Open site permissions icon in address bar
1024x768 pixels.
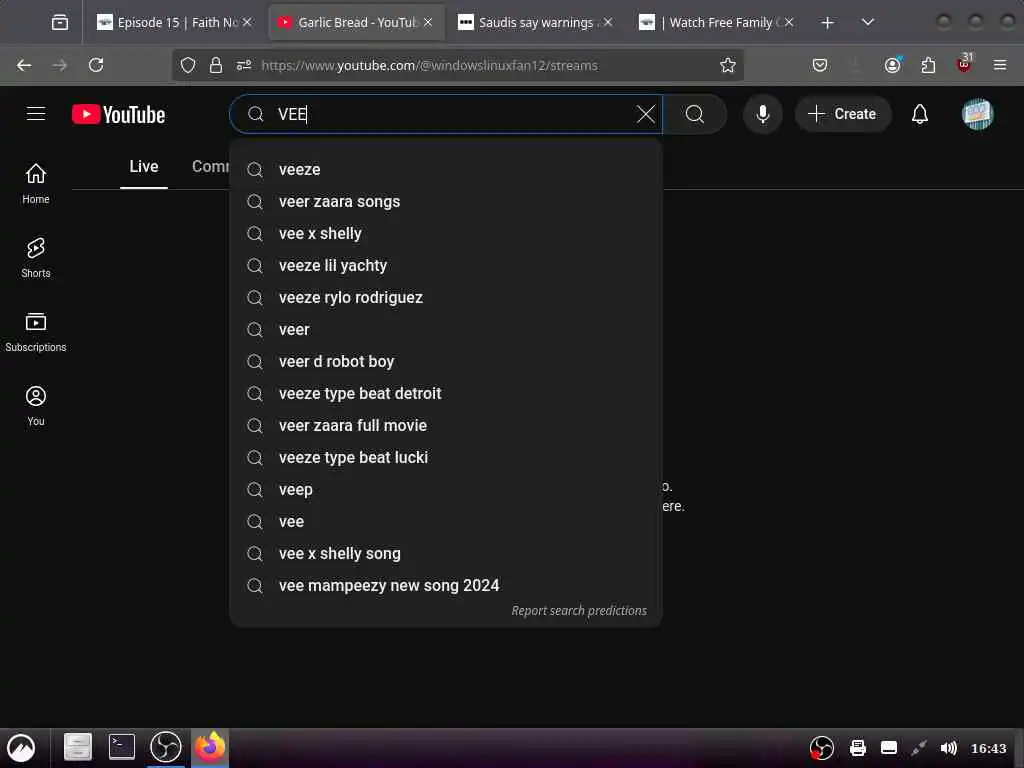point(244,65)
